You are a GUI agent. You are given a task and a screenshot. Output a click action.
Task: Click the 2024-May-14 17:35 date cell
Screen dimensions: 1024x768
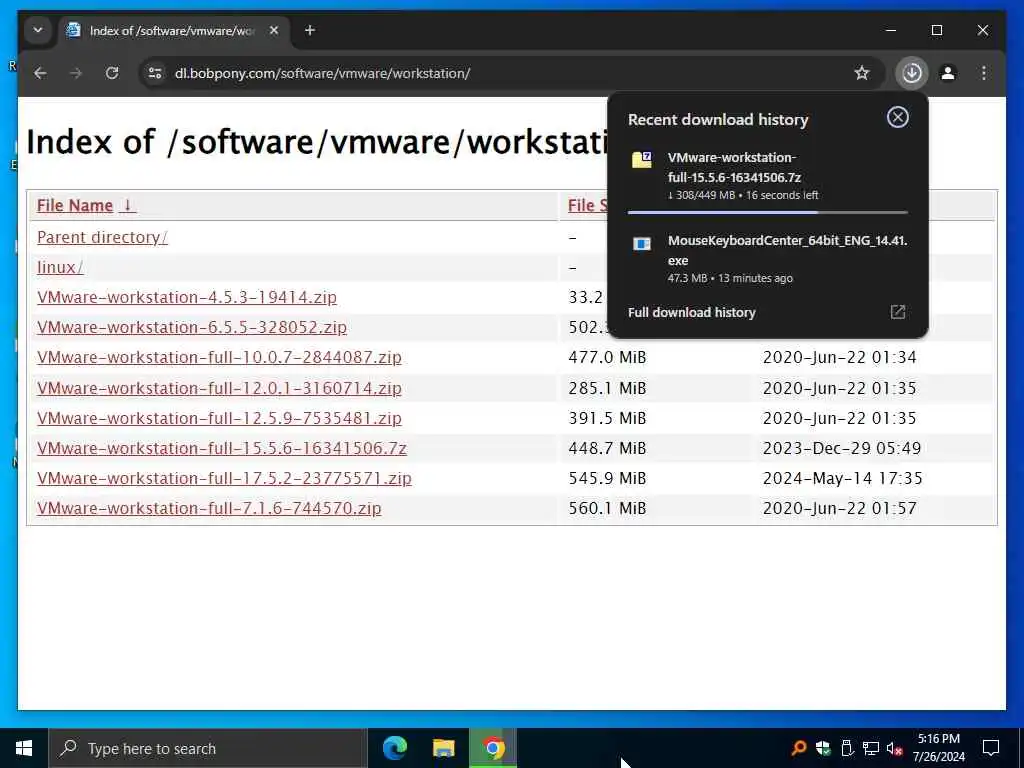click(842, 478)
